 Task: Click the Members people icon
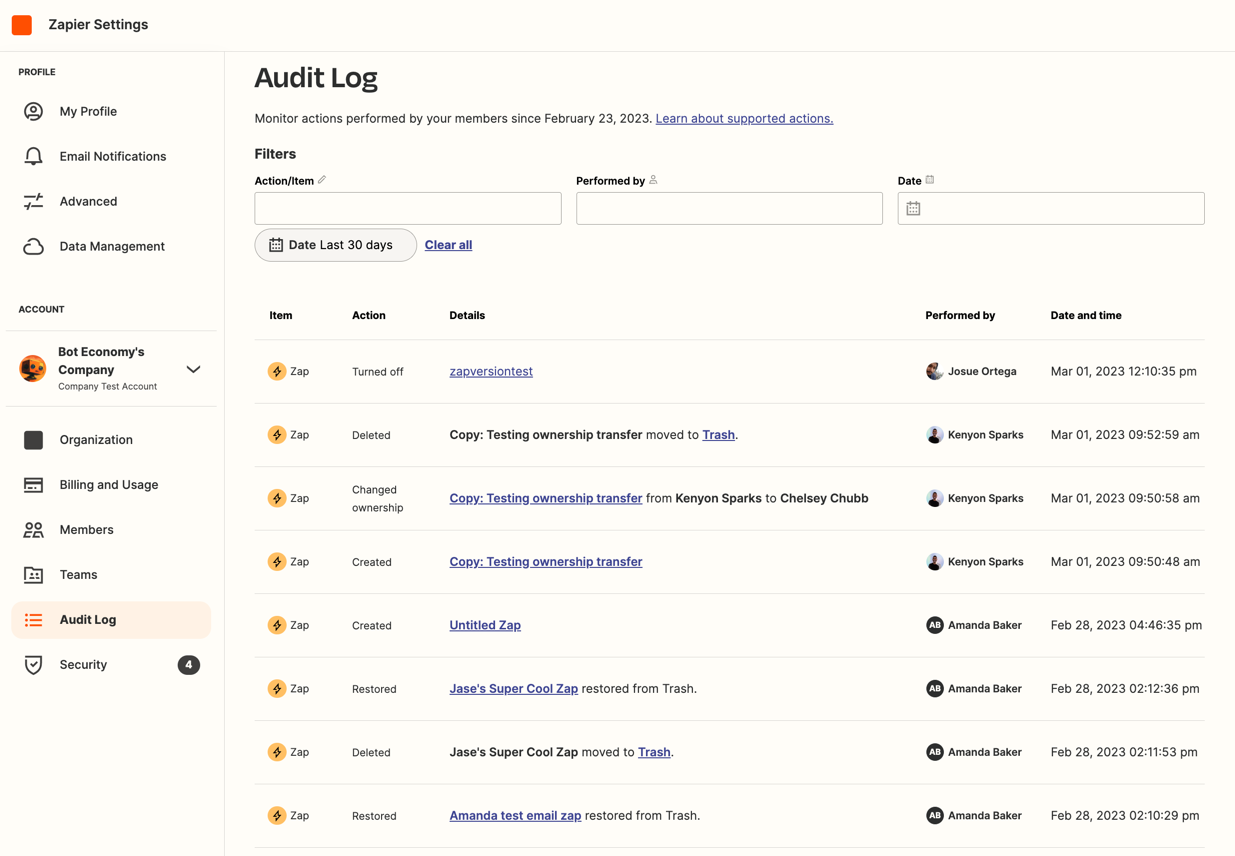coord(33,529)
